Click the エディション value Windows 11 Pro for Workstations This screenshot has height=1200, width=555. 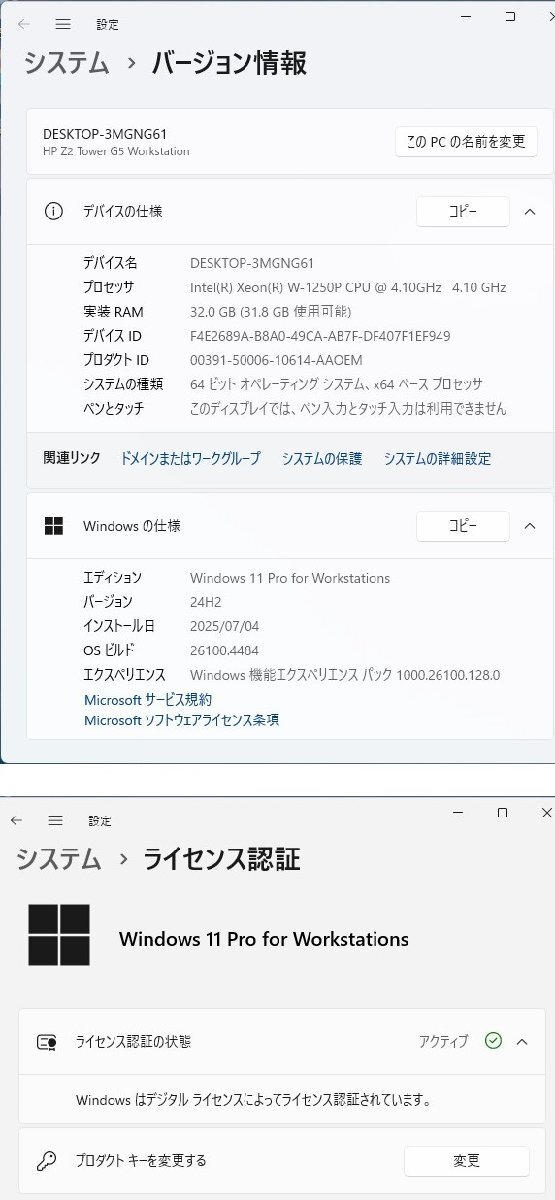point(290,578)
